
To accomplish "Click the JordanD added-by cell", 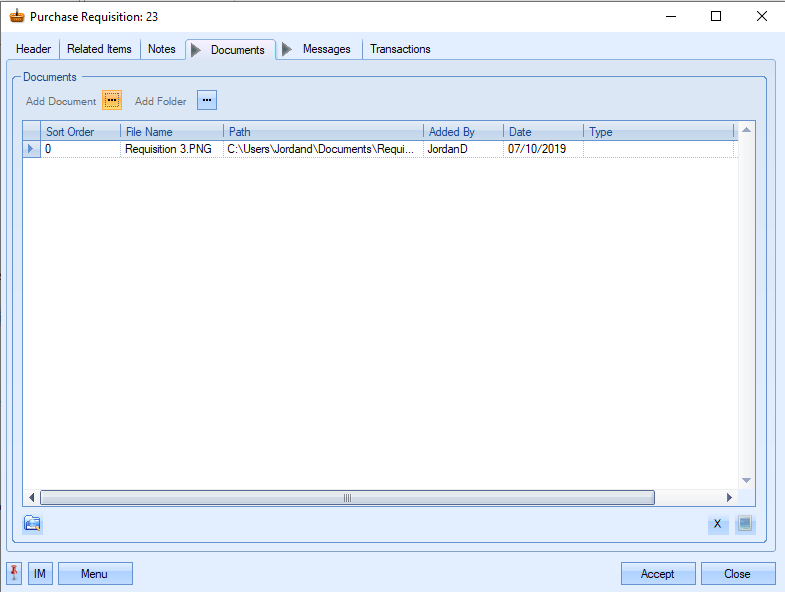I will coord(464,149).
